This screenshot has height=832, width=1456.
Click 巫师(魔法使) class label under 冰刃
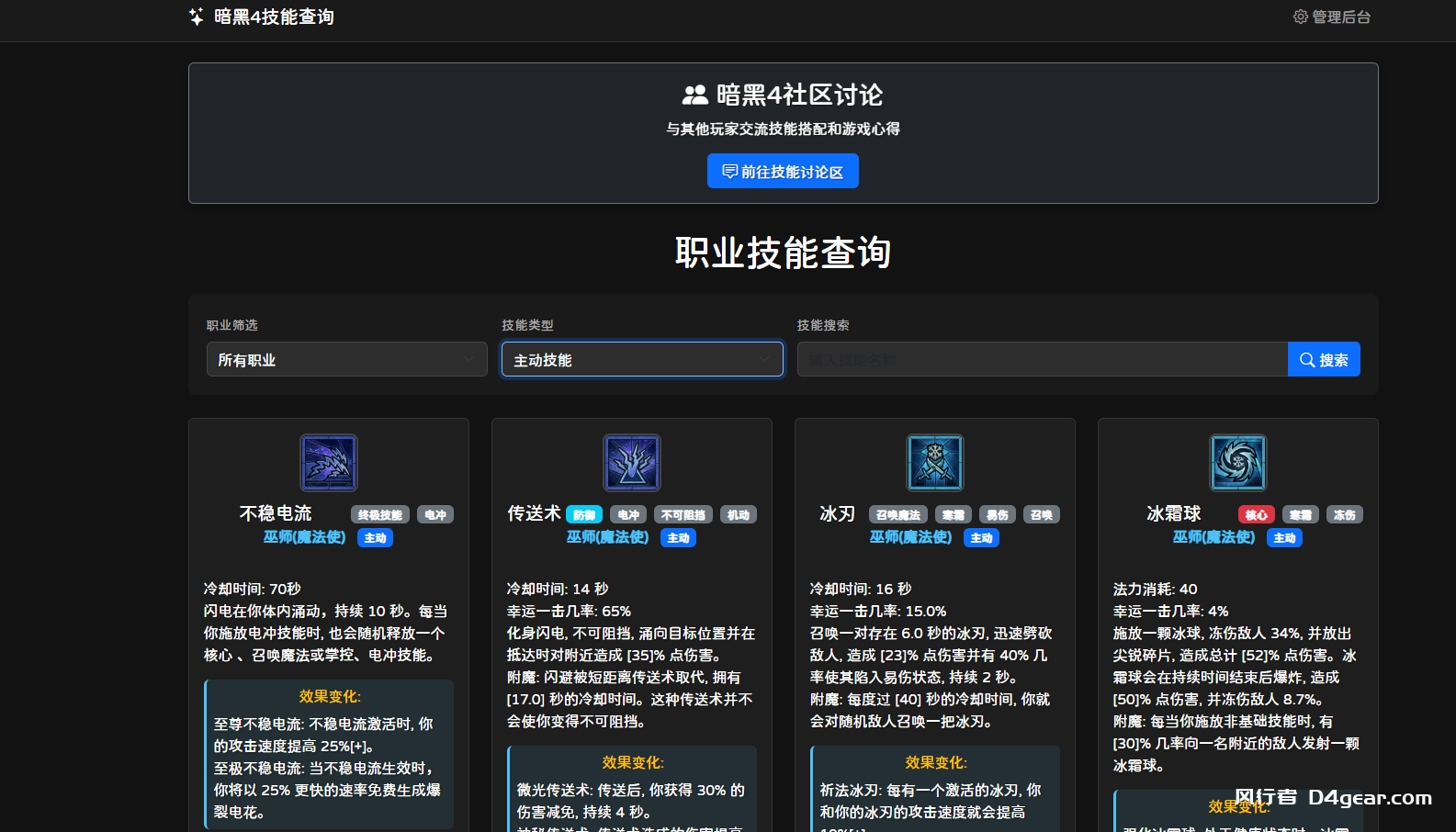coord(911,537)
